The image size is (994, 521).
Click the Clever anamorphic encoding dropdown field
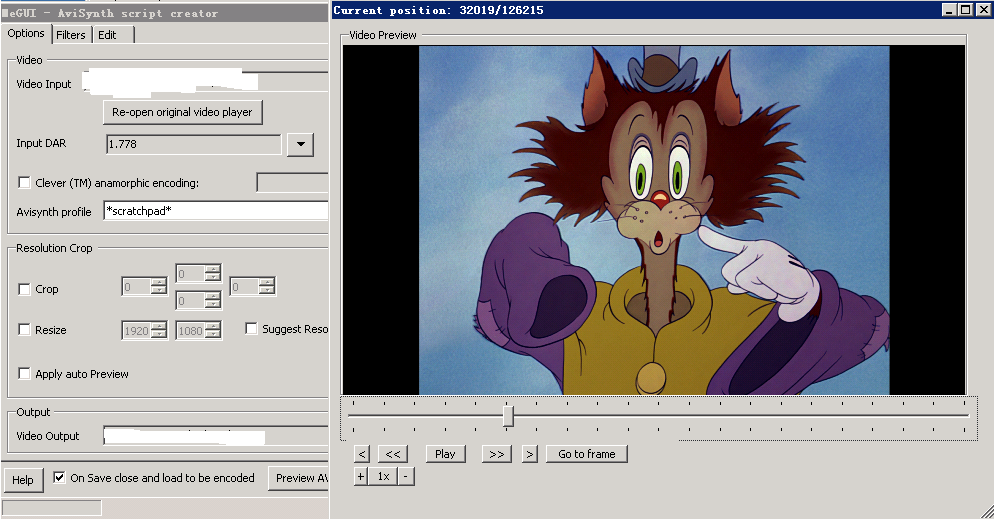292,183
